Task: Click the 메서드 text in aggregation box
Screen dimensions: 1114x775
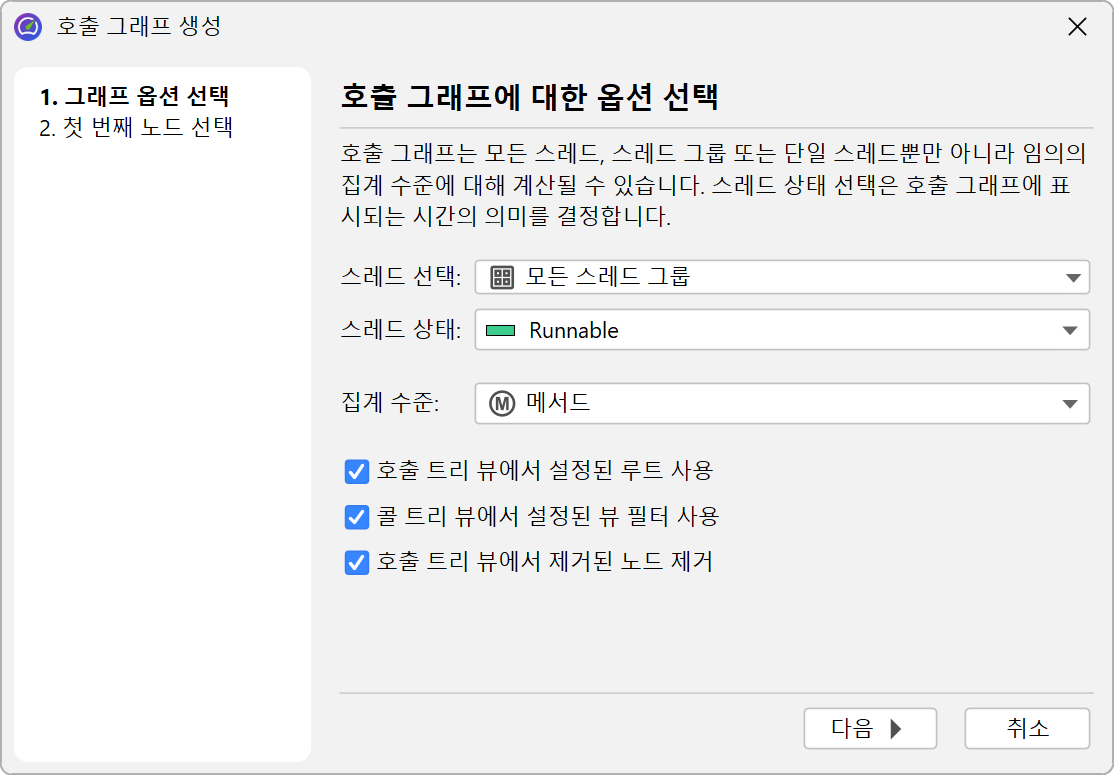Action: [x=558, y=404]
